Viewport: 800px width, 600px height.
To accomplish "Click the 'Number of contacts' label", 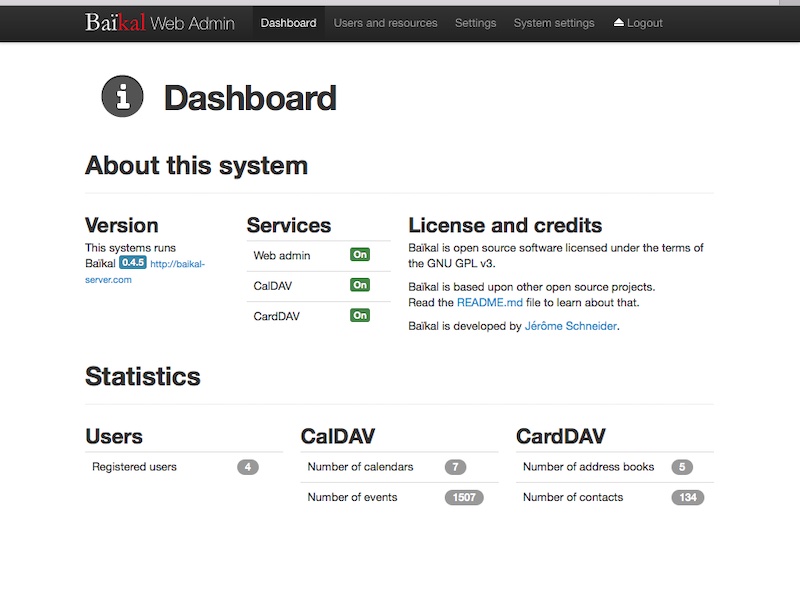I will point(573,497).
